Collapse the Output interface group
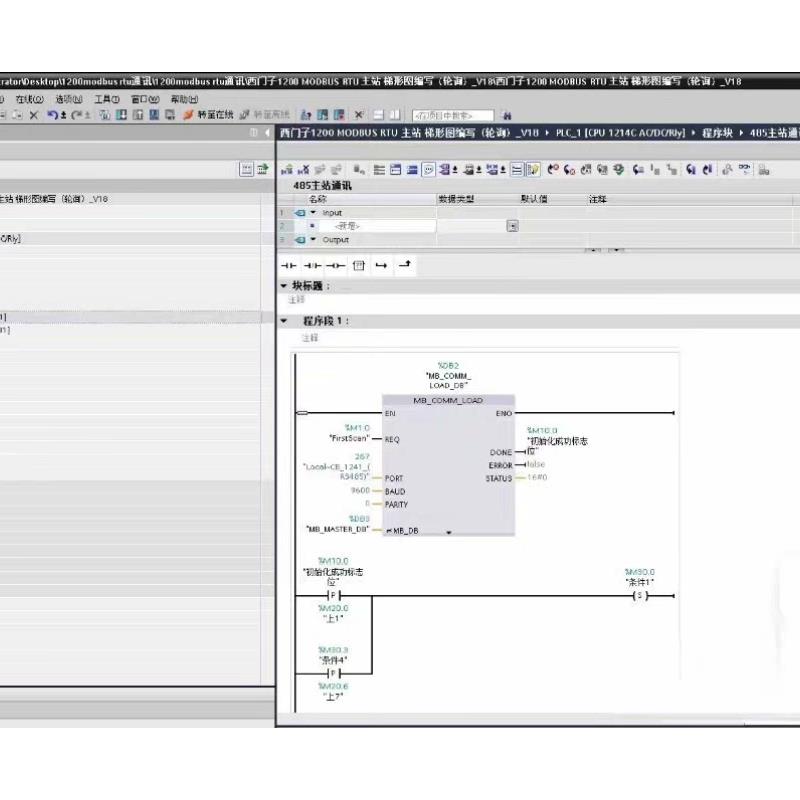The height and width of the screenshot is (800, 800). (x=313, y=239)
